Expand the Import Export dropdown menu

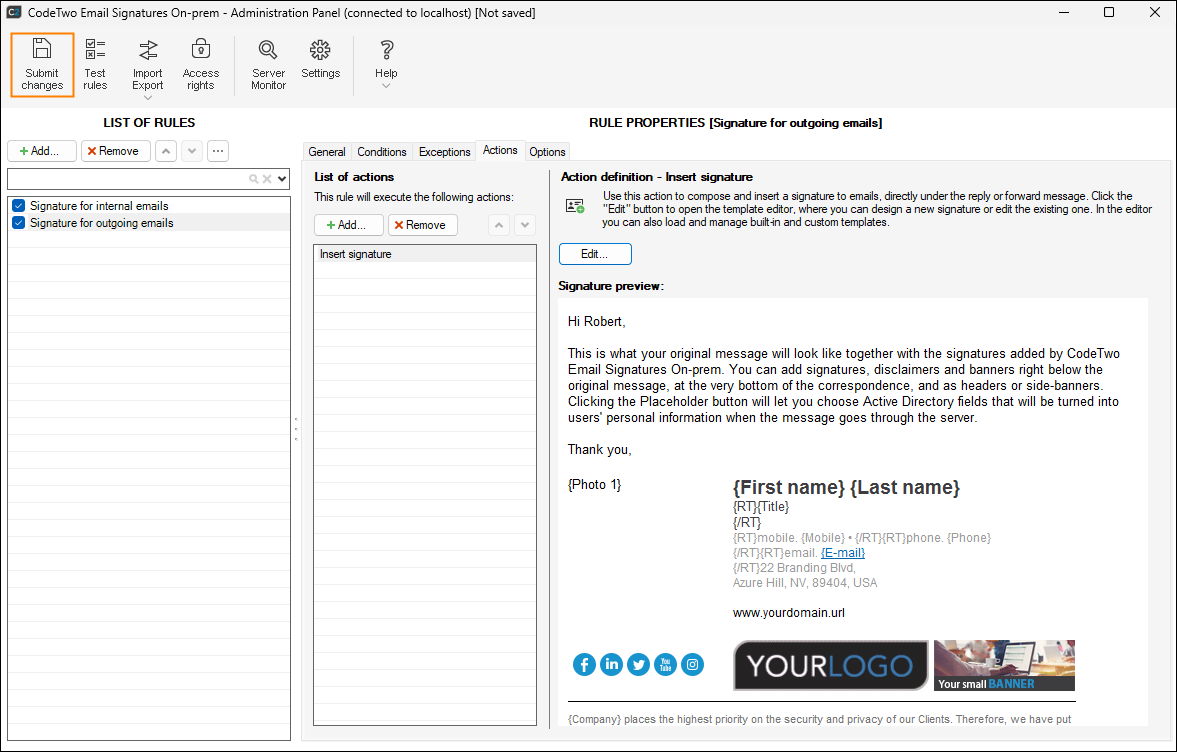[148, 98]
